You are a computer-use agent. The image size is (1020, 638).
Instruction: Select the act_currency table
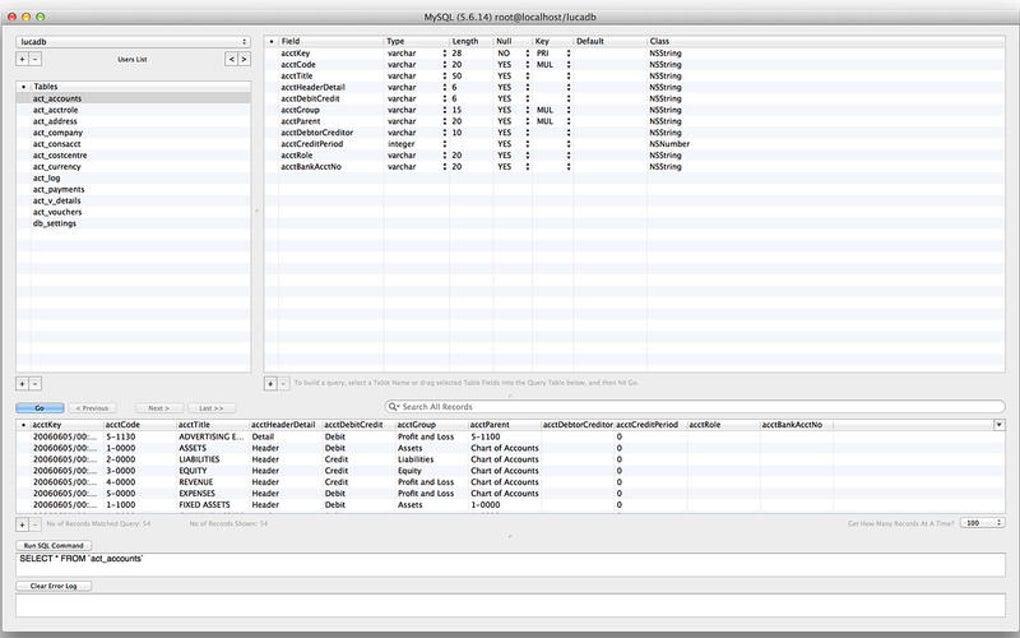133,166
